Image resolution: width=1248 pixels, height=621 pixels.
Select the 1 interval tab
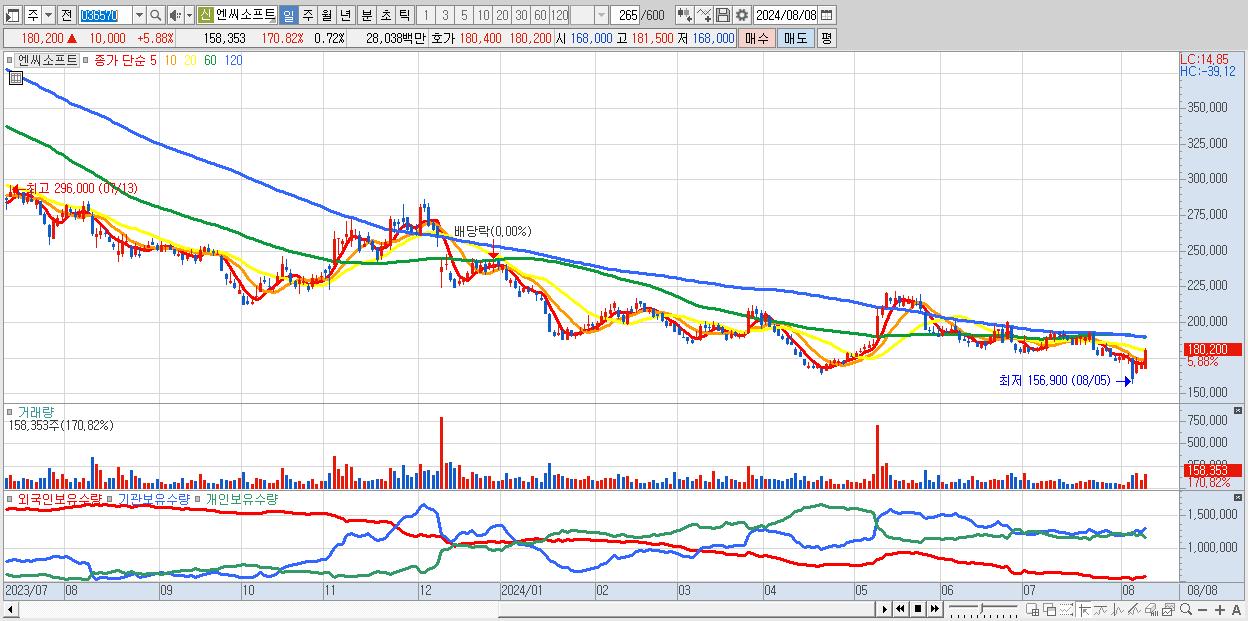426,15
